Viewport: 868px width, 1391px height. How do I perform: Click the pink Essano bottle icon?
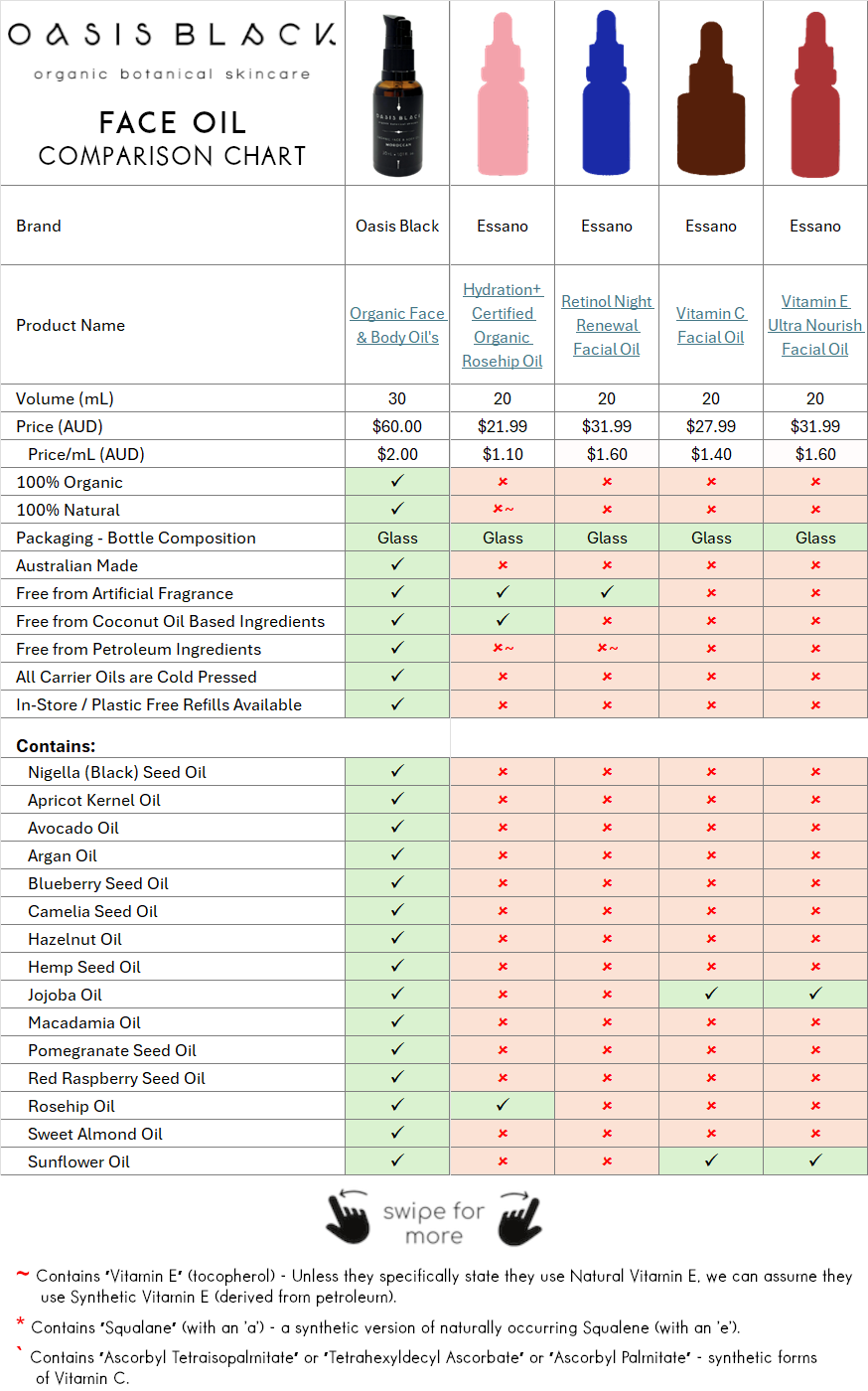tap(503, 95)
